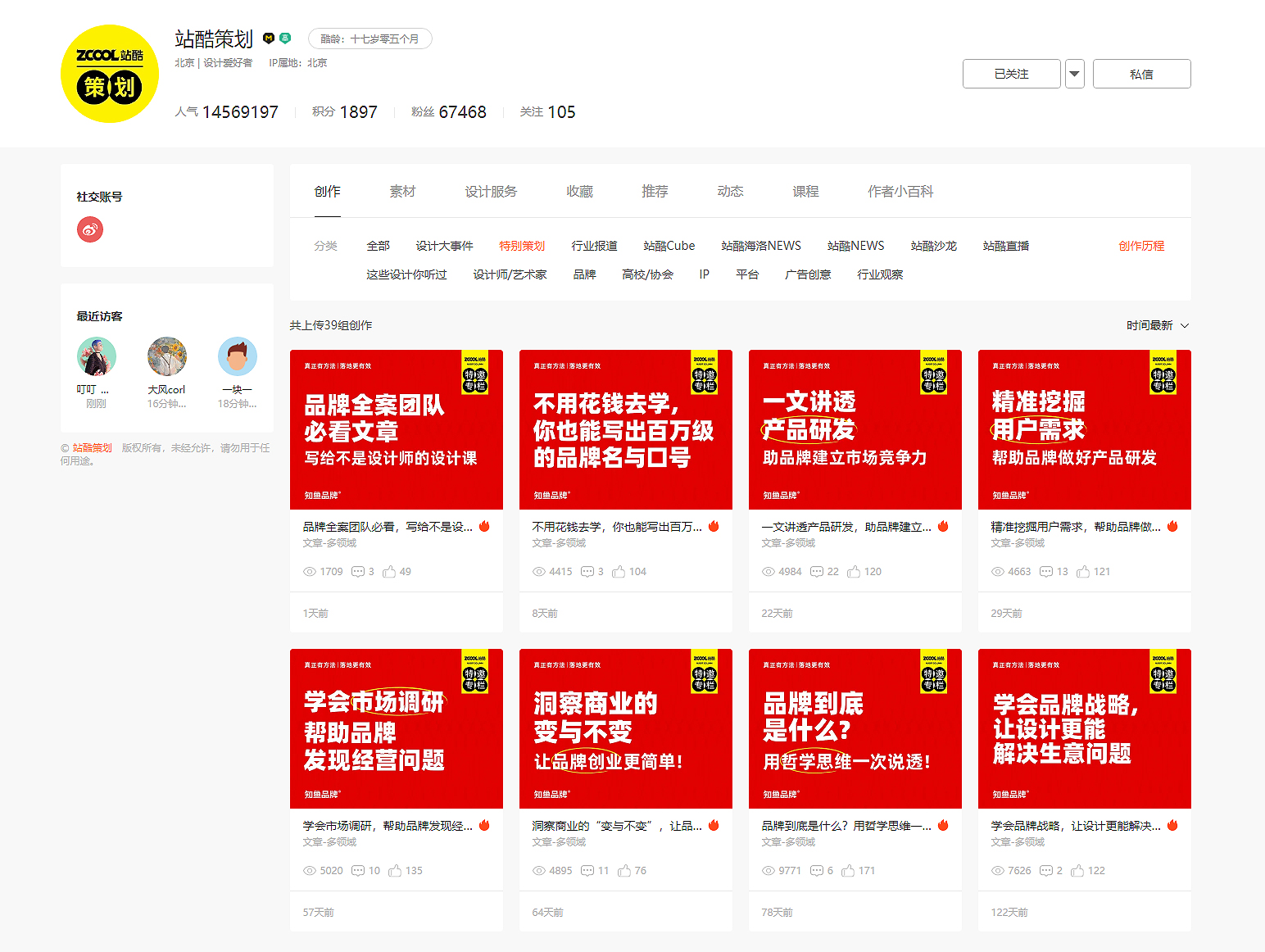Image resolution: width=1265 pixels, height=952 pixels.
Task: Click the ZCOOL 站酷策划 profile avatar
Action: click(x=110, y=74)
